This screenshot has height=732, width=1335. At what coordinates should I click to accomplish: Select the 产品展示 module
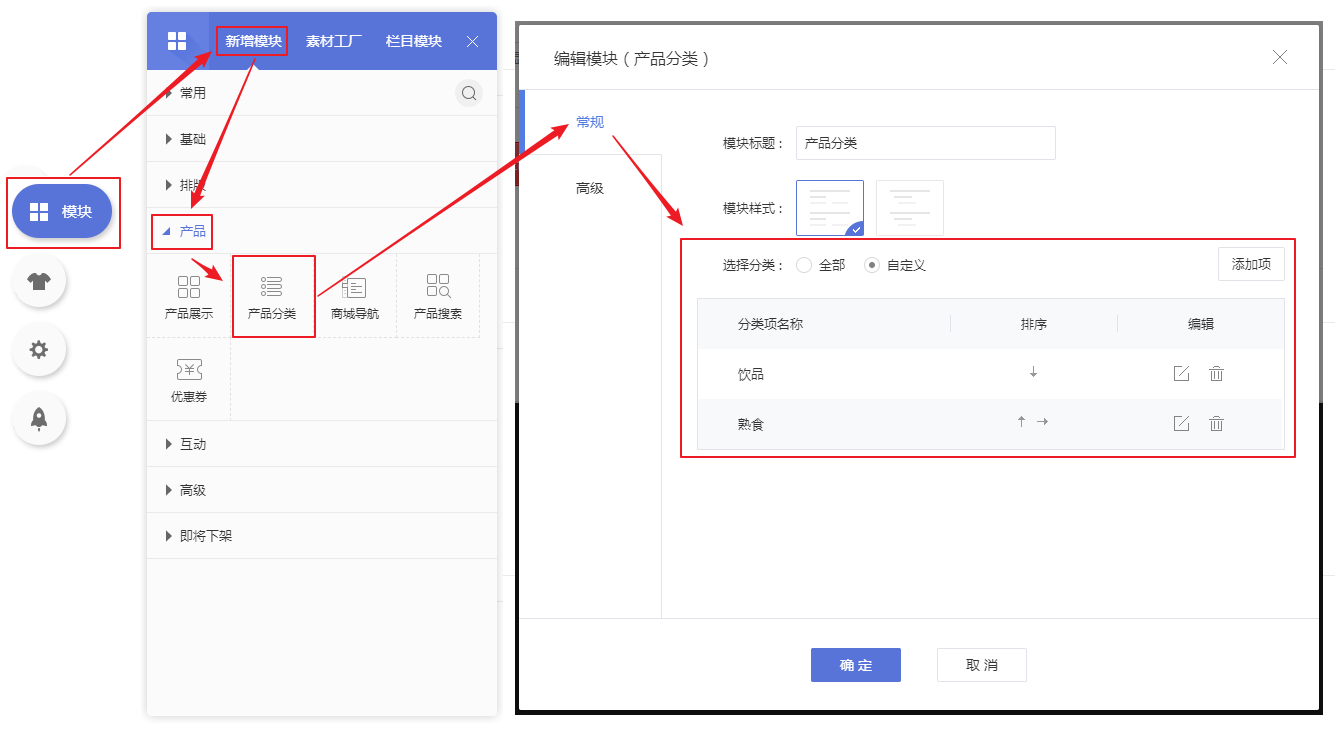189,296
